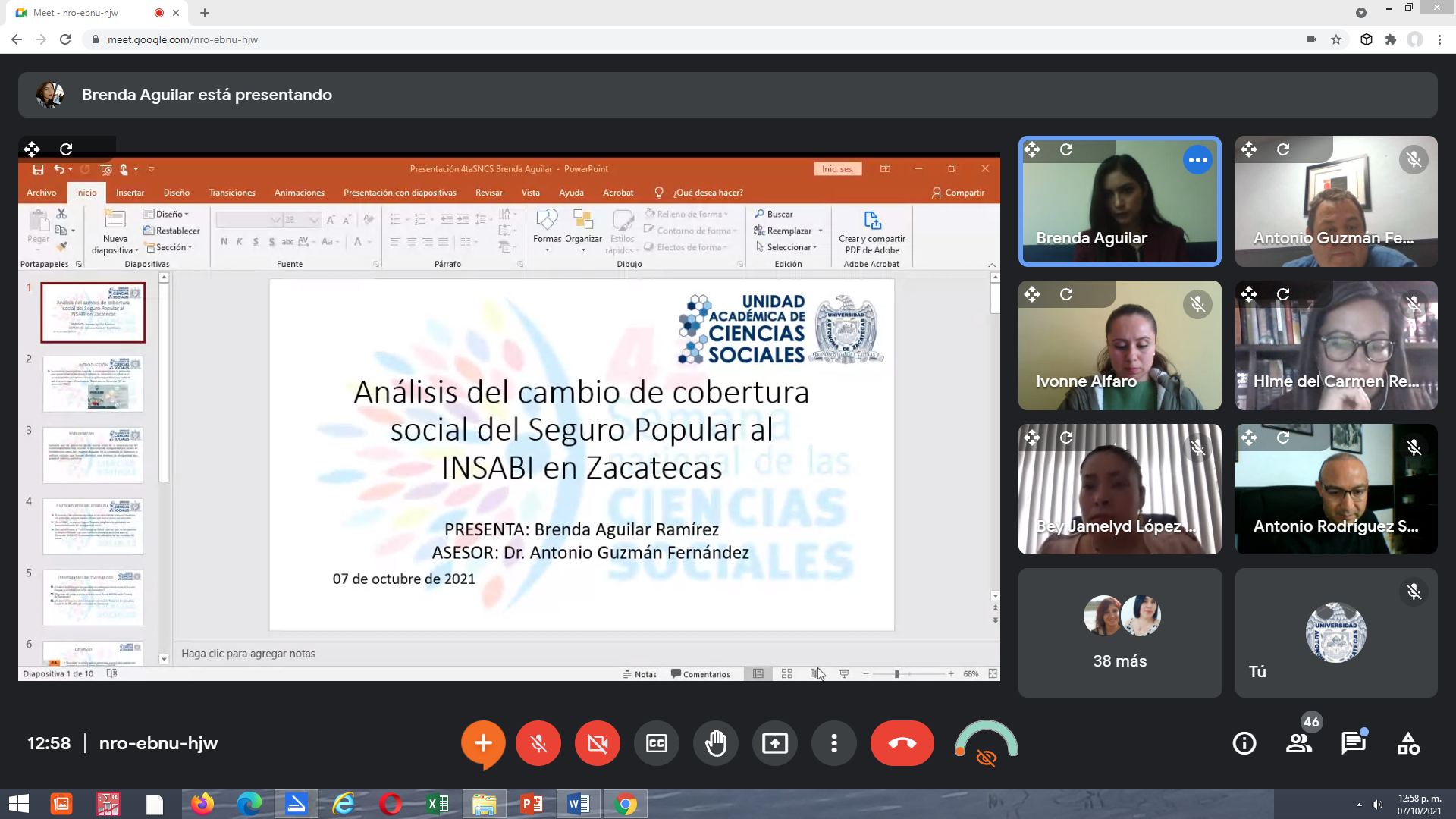
Task: Click muted mic icon on Antonio Guzmán tile
Action: 1414,160
